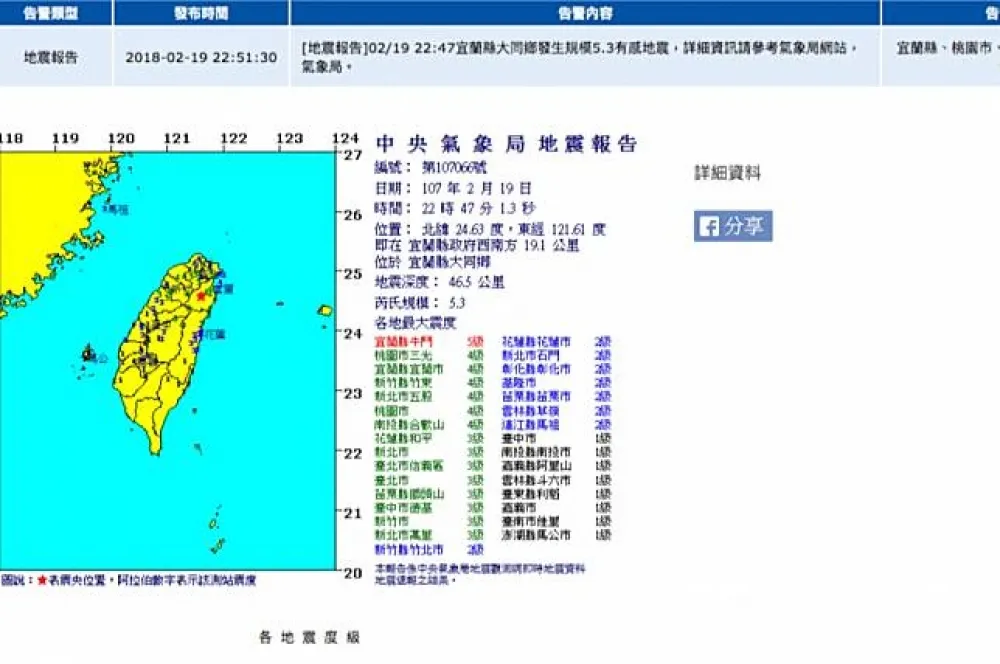Select the 2018-02-19 22:51:30 timestamp cell
Screen dimensions: 1000x664
pyautogui.click(x=201, y=57)
